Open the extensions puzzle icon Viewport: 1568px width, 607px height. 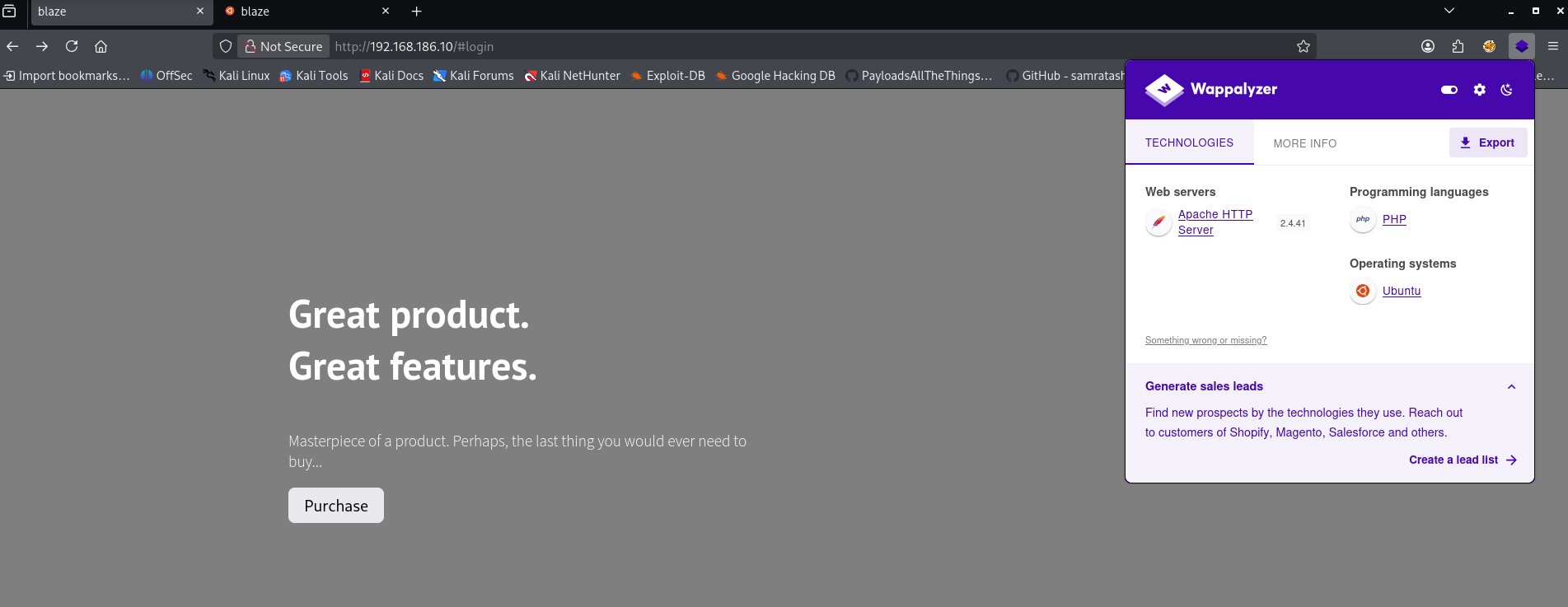click(x=1458, y=46)
